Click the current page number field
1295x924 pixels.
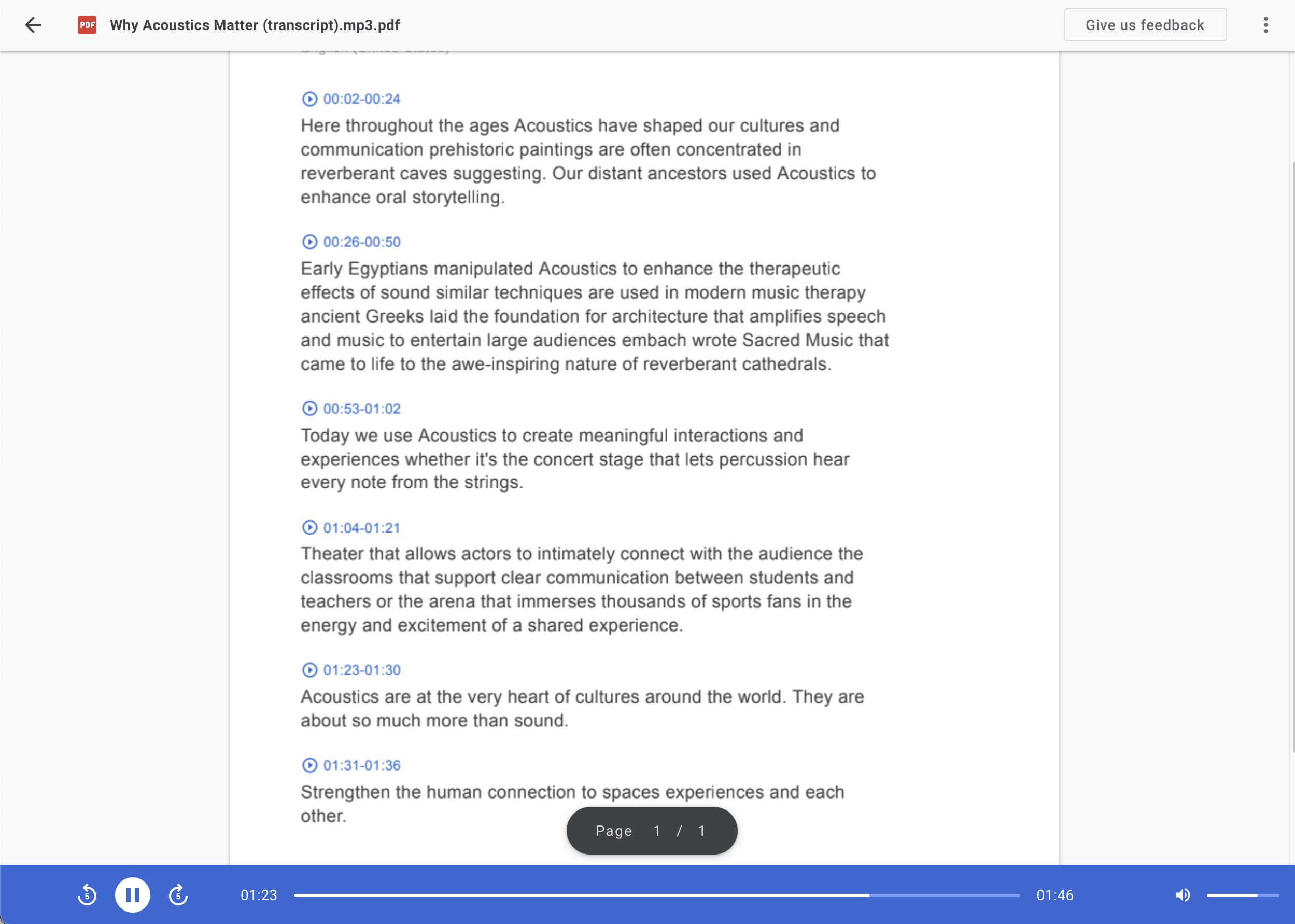(x=657, y=831)
